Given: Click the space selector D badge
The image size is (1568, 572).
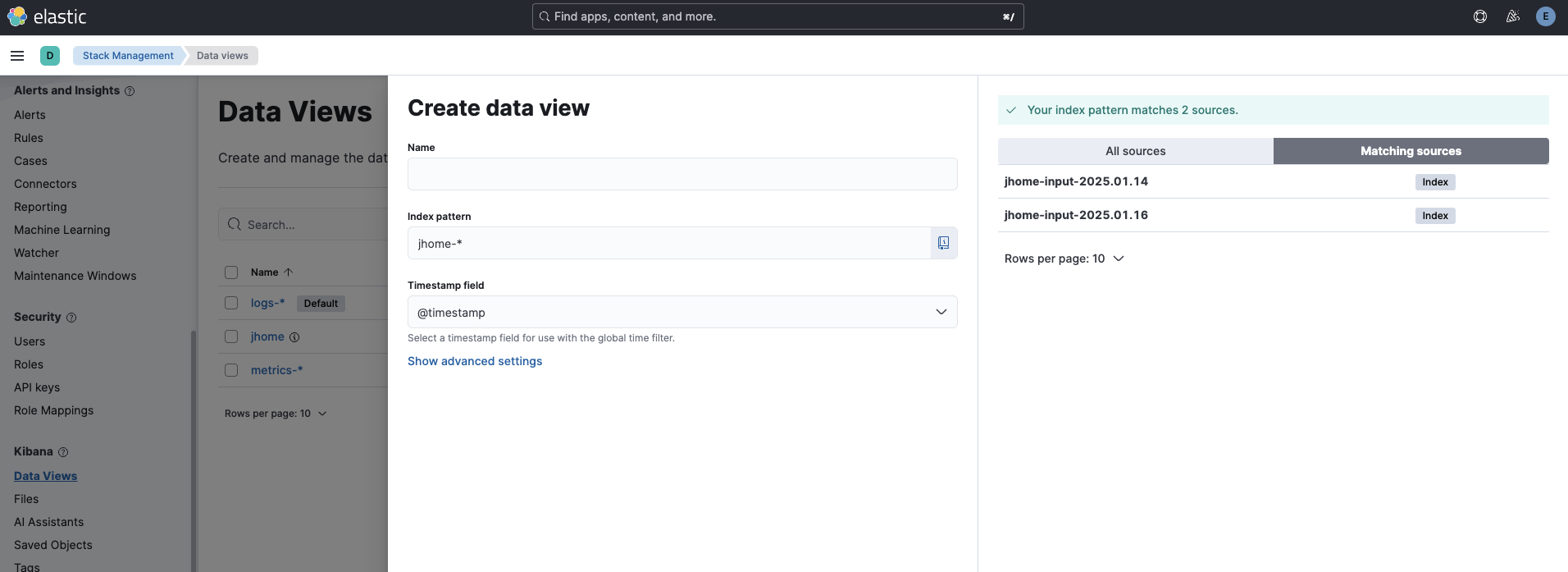Looking at the screenshot, I should pos(50,56).
